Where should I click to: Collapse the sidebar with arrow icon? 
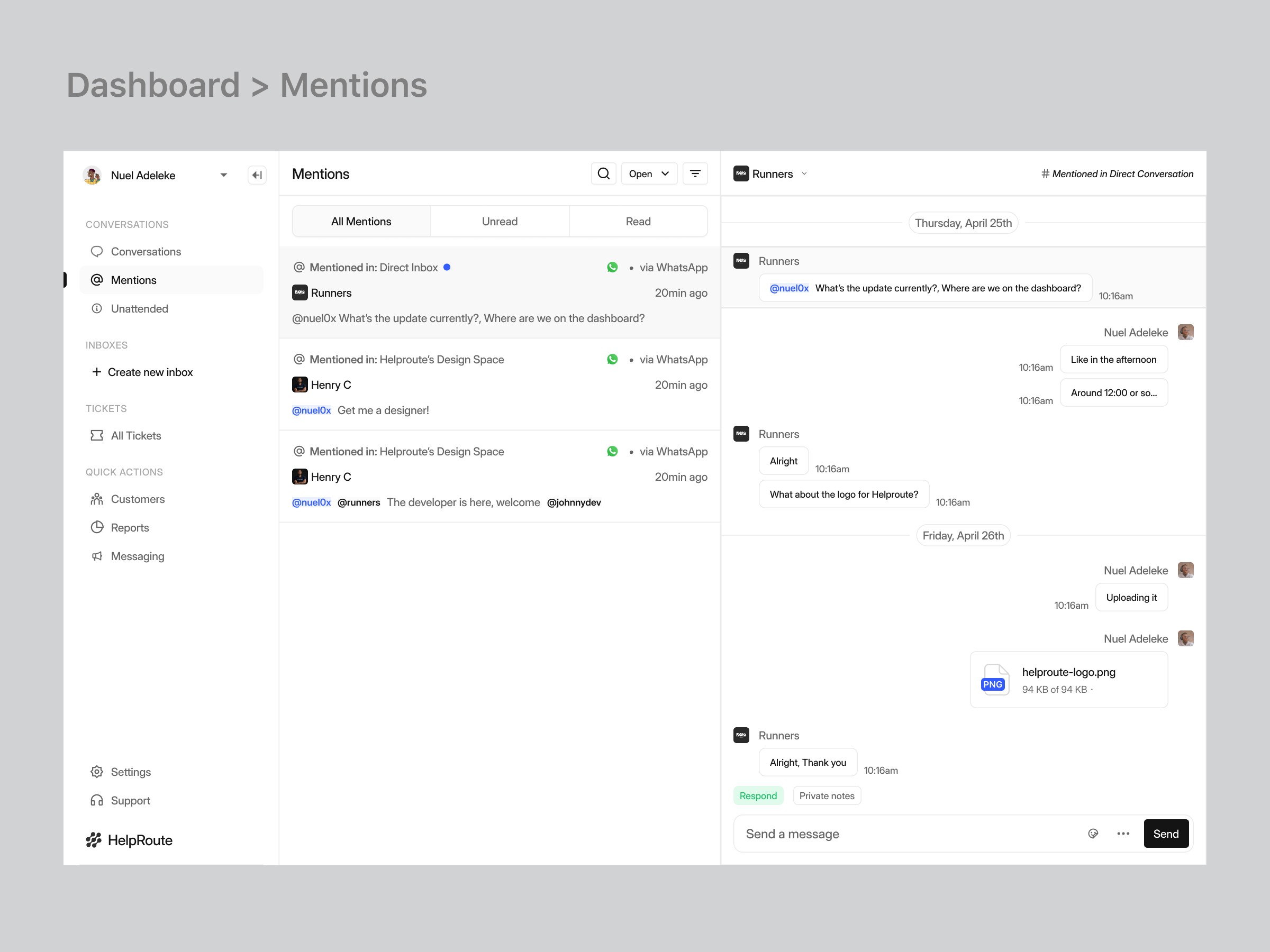point(257,175)
